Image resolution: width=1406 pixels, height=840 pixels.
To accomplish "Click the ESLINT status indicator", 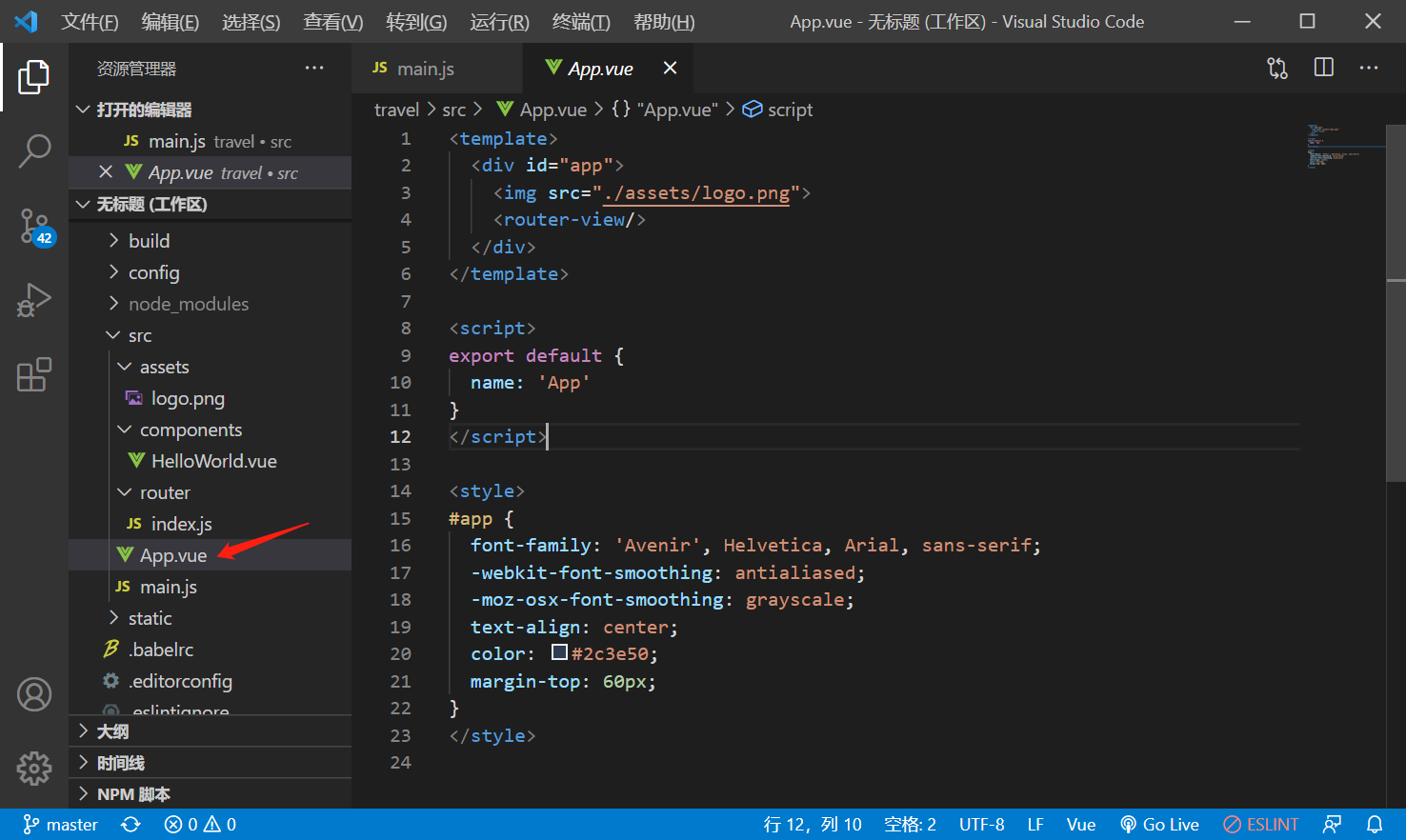I will 1261,825.
